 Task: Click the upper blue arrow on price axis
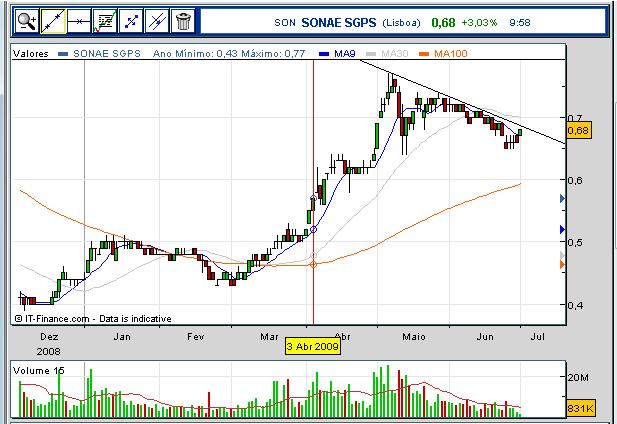(x=563, y=199)
